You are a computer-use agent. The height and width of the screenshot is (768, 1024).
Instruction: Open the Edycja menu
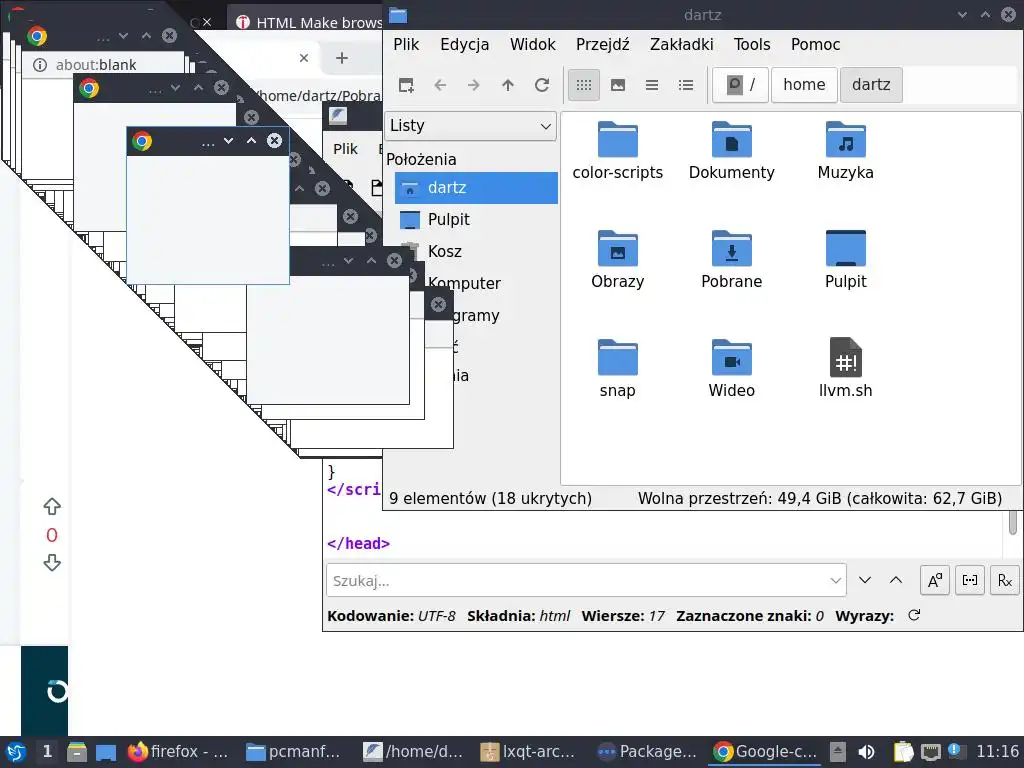[x=464, y=44]
